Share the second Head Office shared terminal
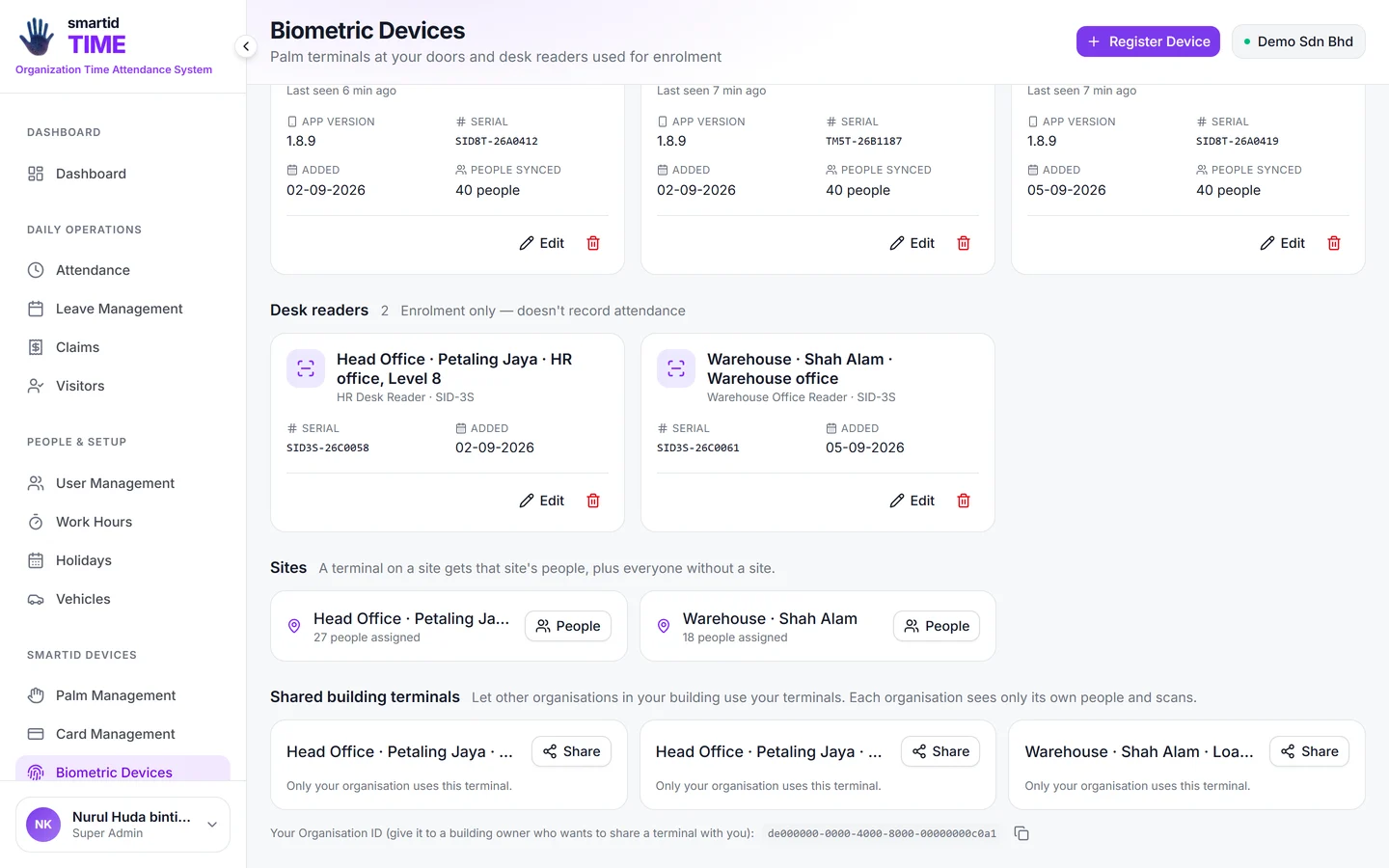The height and width of the screenshot is (868, 1389). [x=940, y=751]
